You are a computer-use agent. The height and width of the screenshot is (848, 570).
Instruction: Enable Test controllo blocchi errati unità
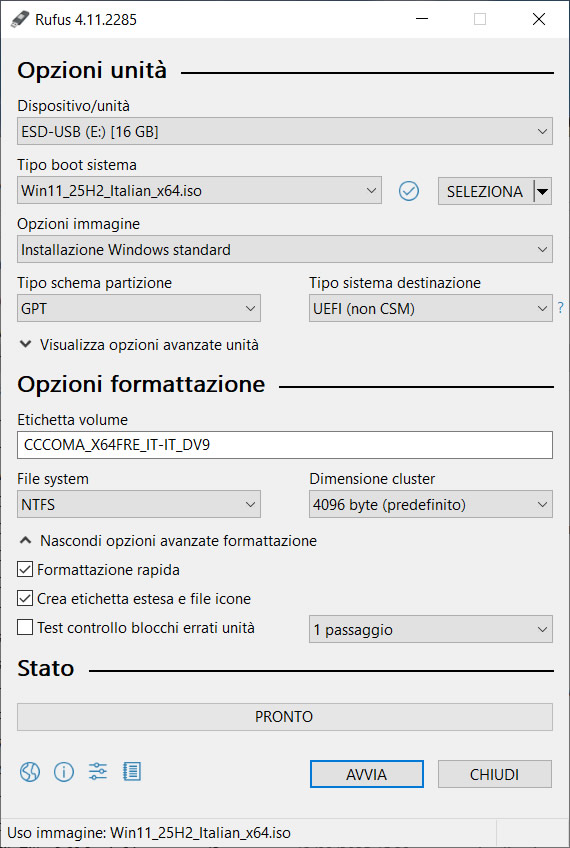coord(25,627)
